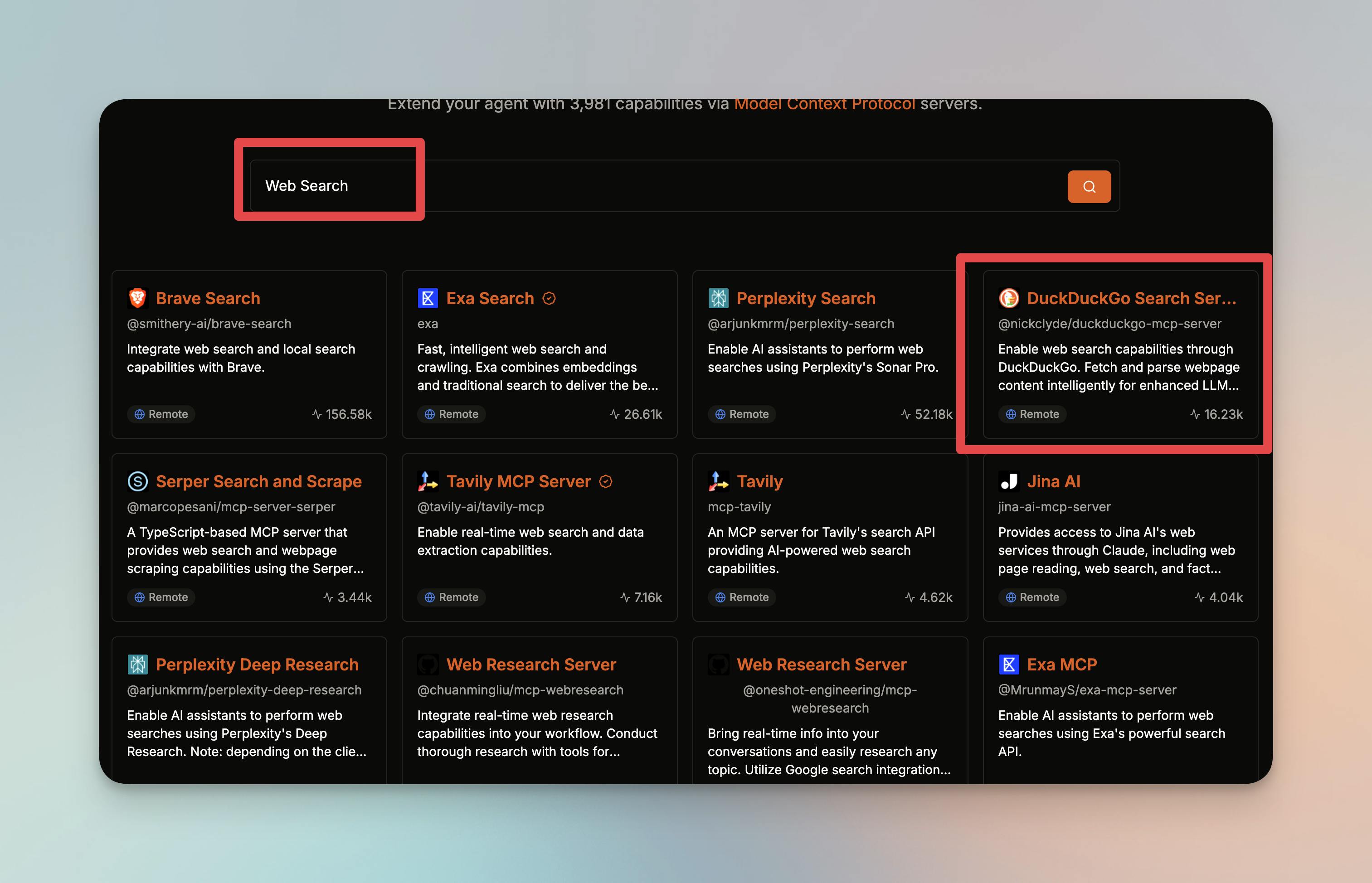The image size is (1372, 883).
Task: Click the Perplexity Search card description text
Action: [822, 358]
